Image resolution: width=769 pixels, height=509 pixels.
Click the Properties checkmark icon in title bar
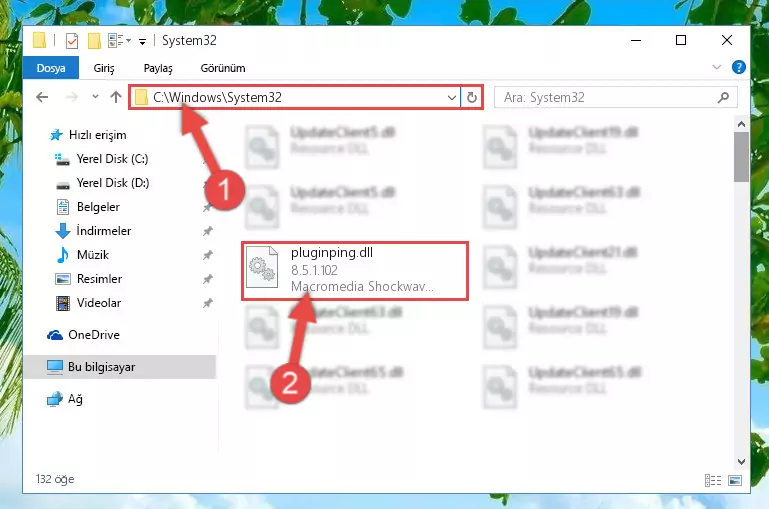click(x=72, y=41)
